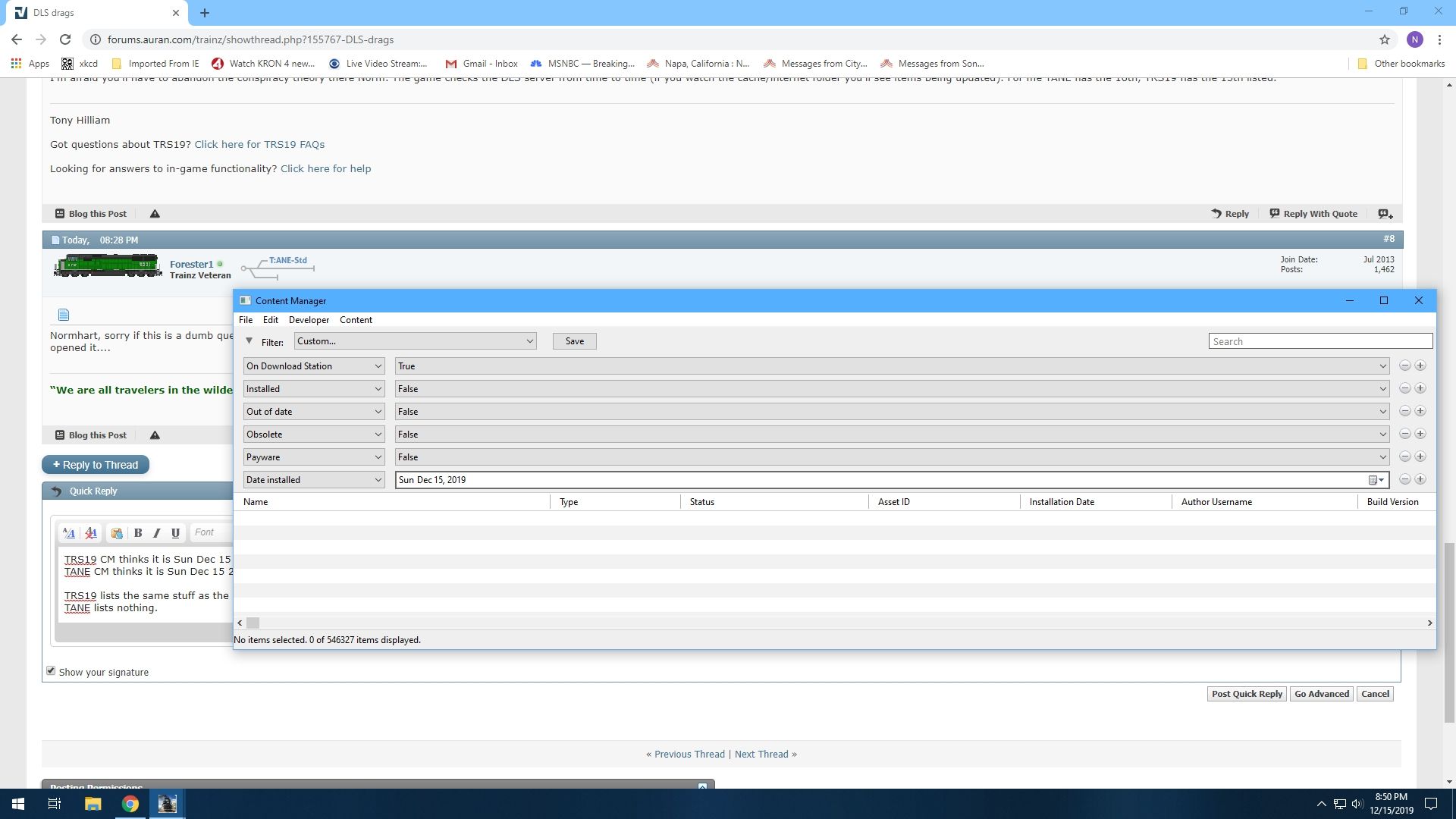Open the Date installed calendar picker
The image size is (1456, 819).
[1376, 480]
